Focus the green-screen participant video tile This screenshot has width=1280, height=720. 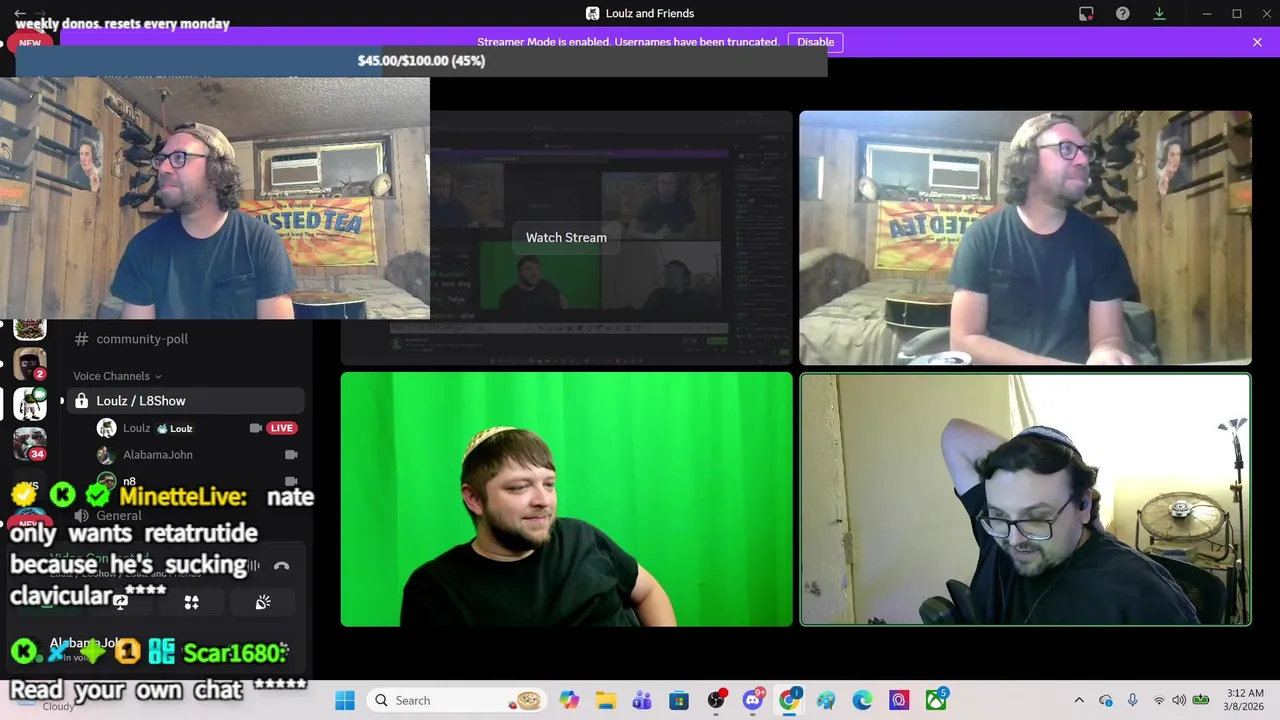566,499
